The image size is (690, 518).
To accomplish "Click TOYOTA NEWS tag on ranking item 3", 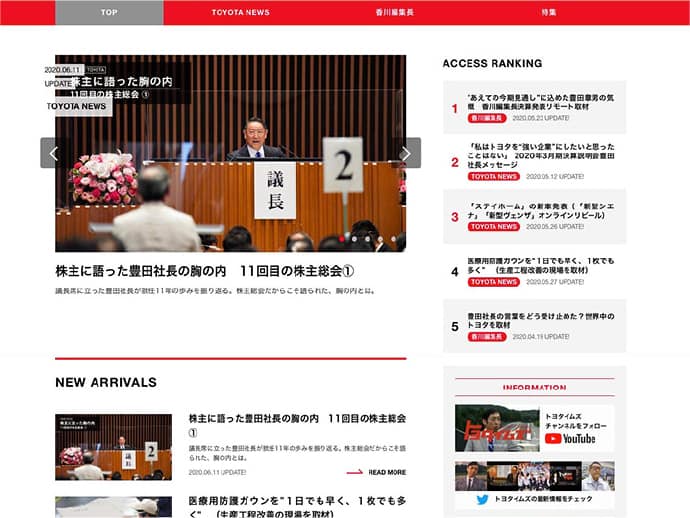I will point(494,227).
